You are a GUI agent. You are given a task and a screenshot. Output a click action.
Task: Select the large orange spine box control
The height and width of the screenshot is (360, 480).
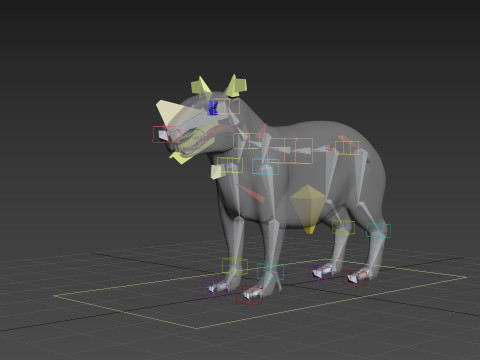tap(290, 151)
